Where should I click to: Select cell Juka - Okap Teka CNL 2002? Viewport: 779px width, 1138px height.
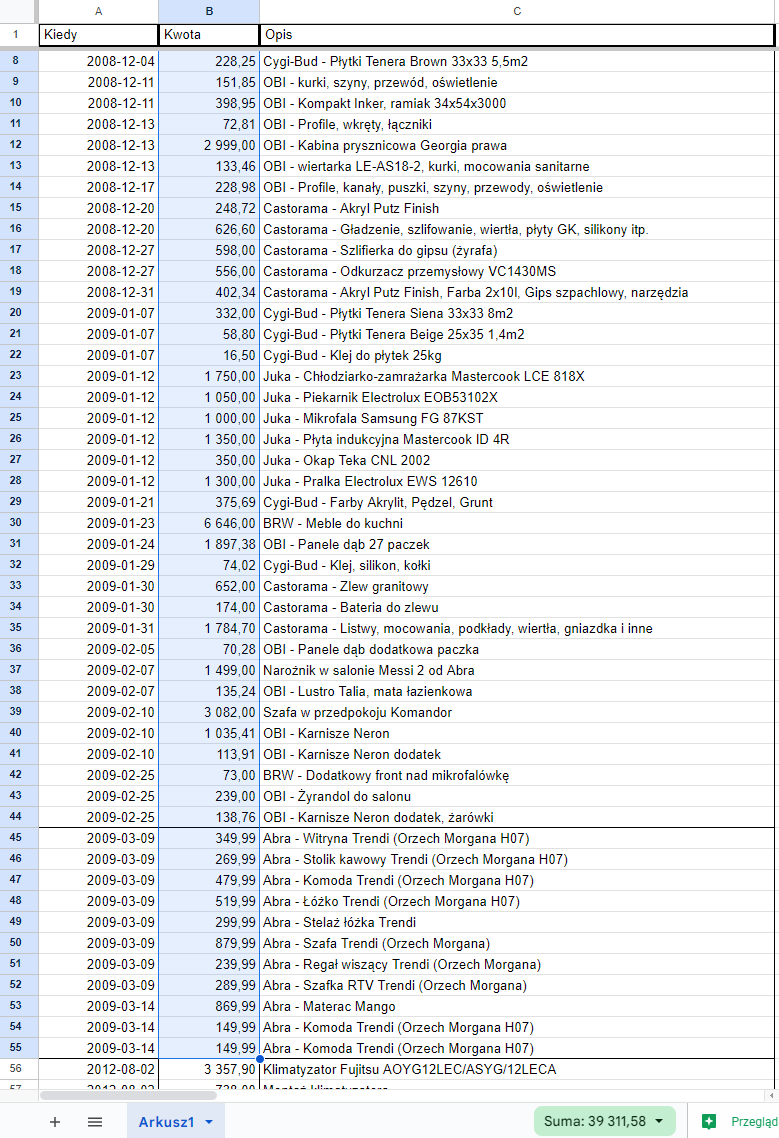(x=517, y=460)
